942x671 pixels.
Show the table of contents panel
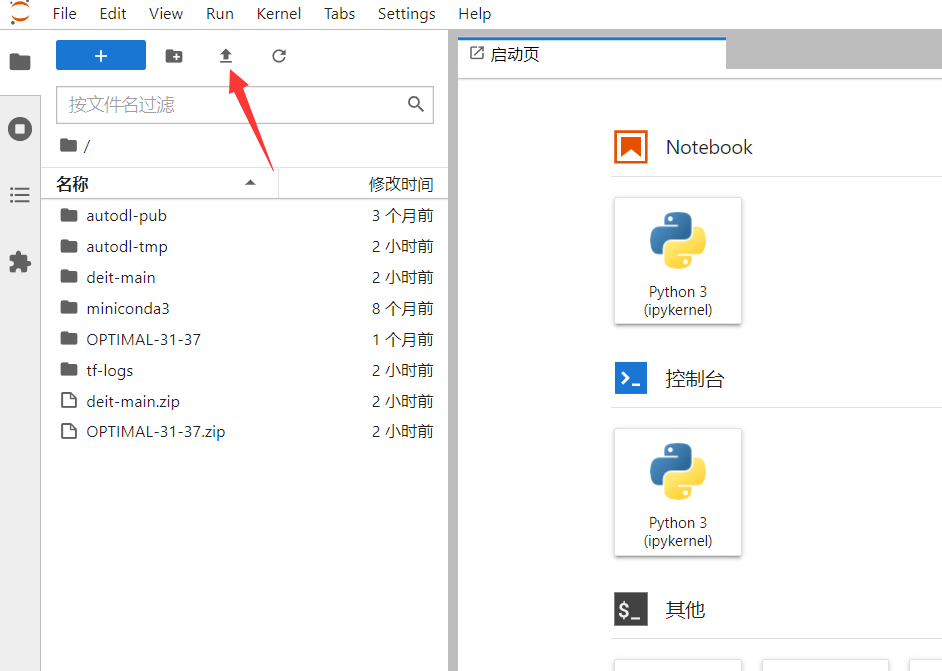point(20,195)
